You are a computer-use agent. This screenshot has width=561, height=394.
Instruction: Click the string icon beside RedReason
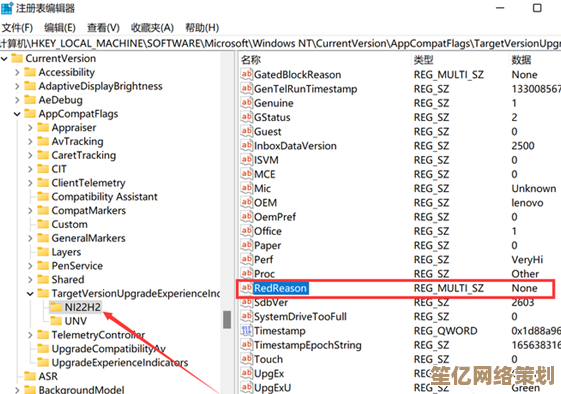247,288
